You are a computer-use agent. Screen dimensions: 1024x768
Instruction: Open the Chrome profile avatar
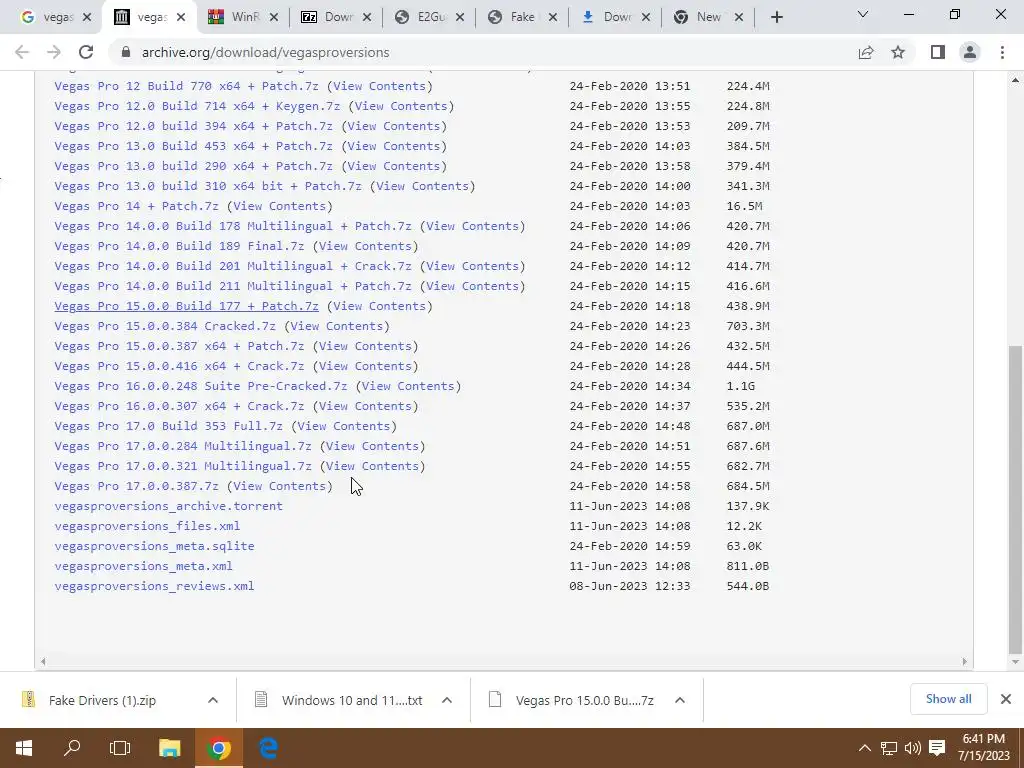[x=970, y=52]
